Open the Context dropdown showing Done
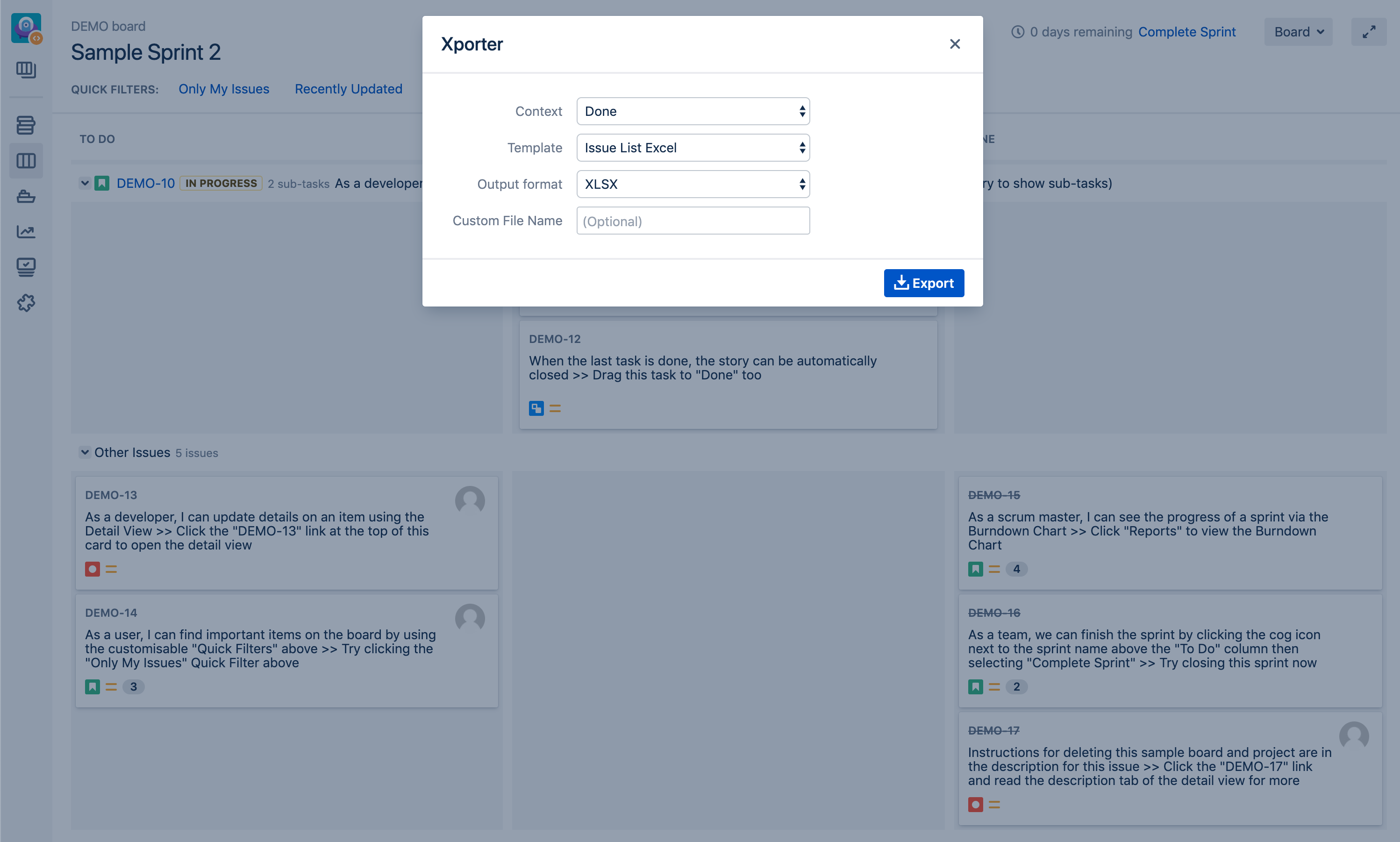The width and height of the screenshot is (1400, 842). [x=693, y=111]
